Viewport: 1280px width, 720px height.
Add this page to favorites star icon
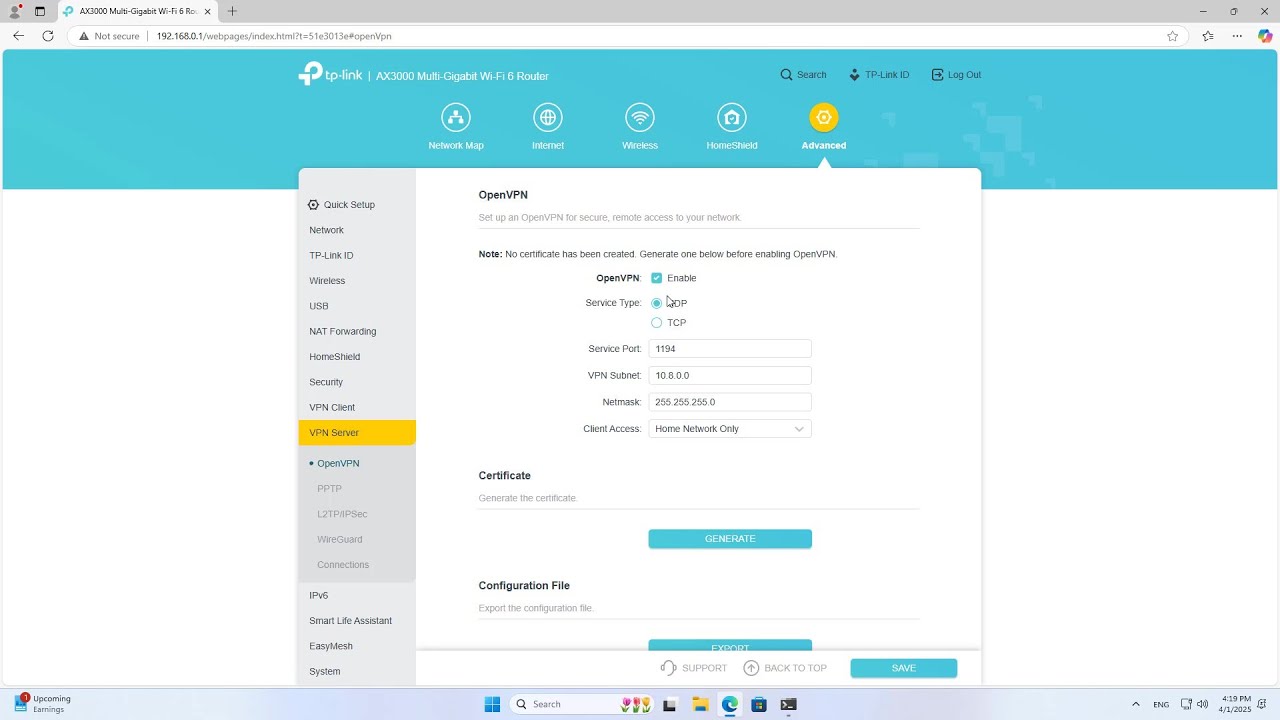click(x=1172, y=36)
